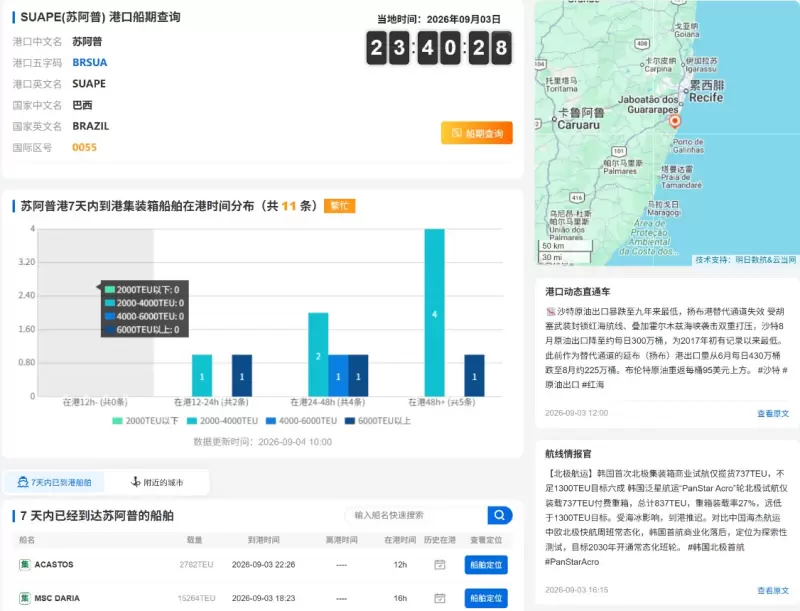Select the red port marker on the map
Screen dimensions: 800x611
pyautogui.click(x=674, y=121)
